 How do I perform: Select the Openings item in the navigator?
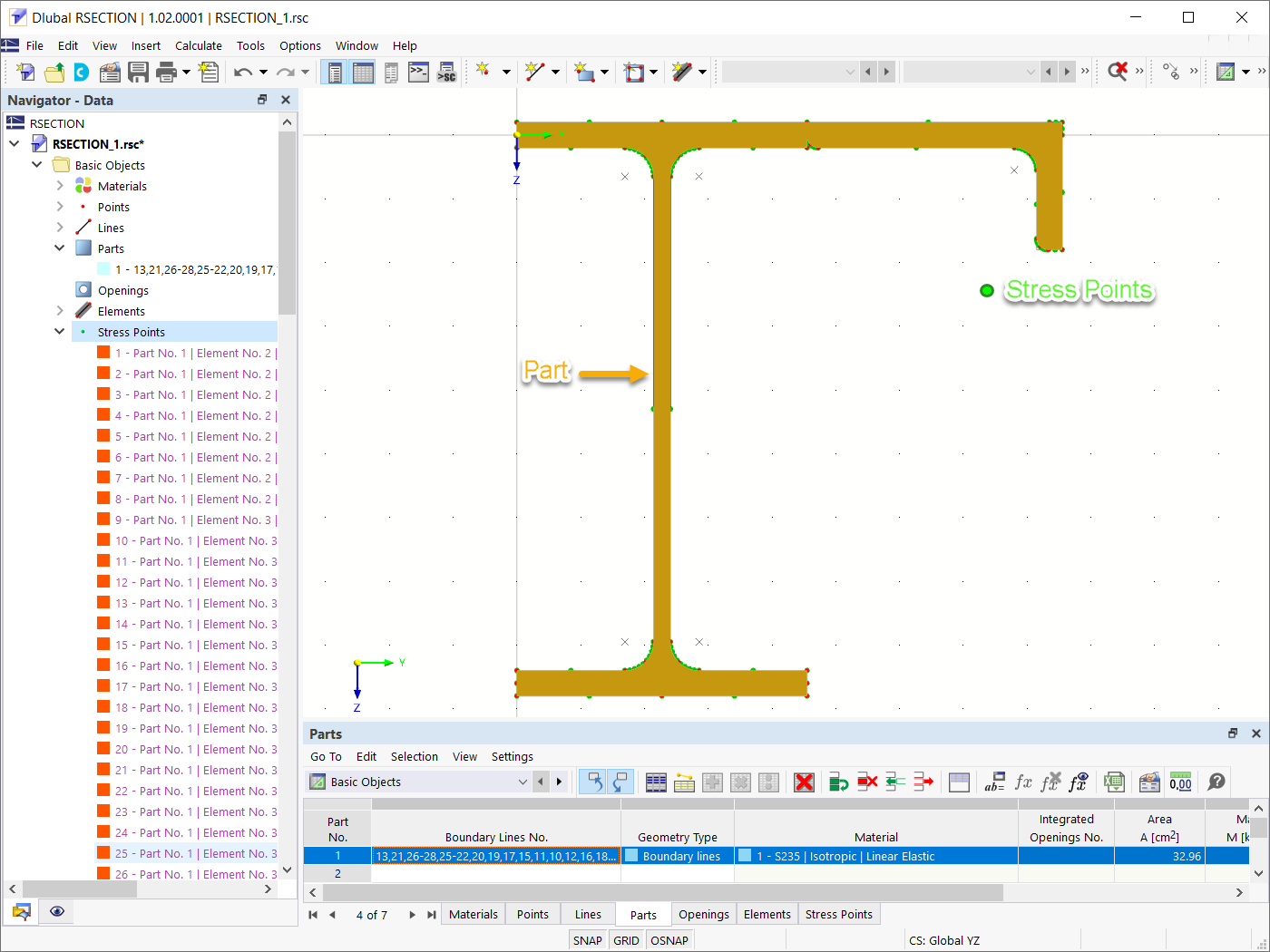(x=123, y=290)
